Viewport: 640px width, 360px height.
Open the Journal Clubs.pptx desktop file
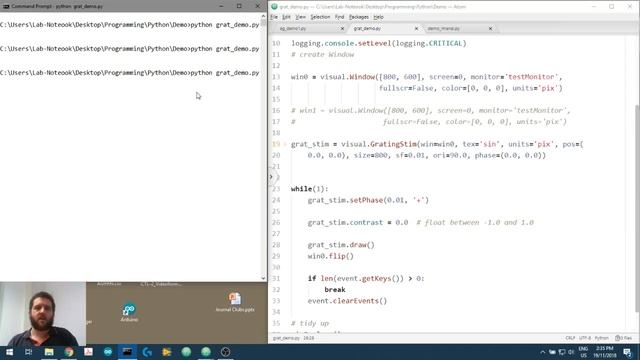(x=235, y=302)
